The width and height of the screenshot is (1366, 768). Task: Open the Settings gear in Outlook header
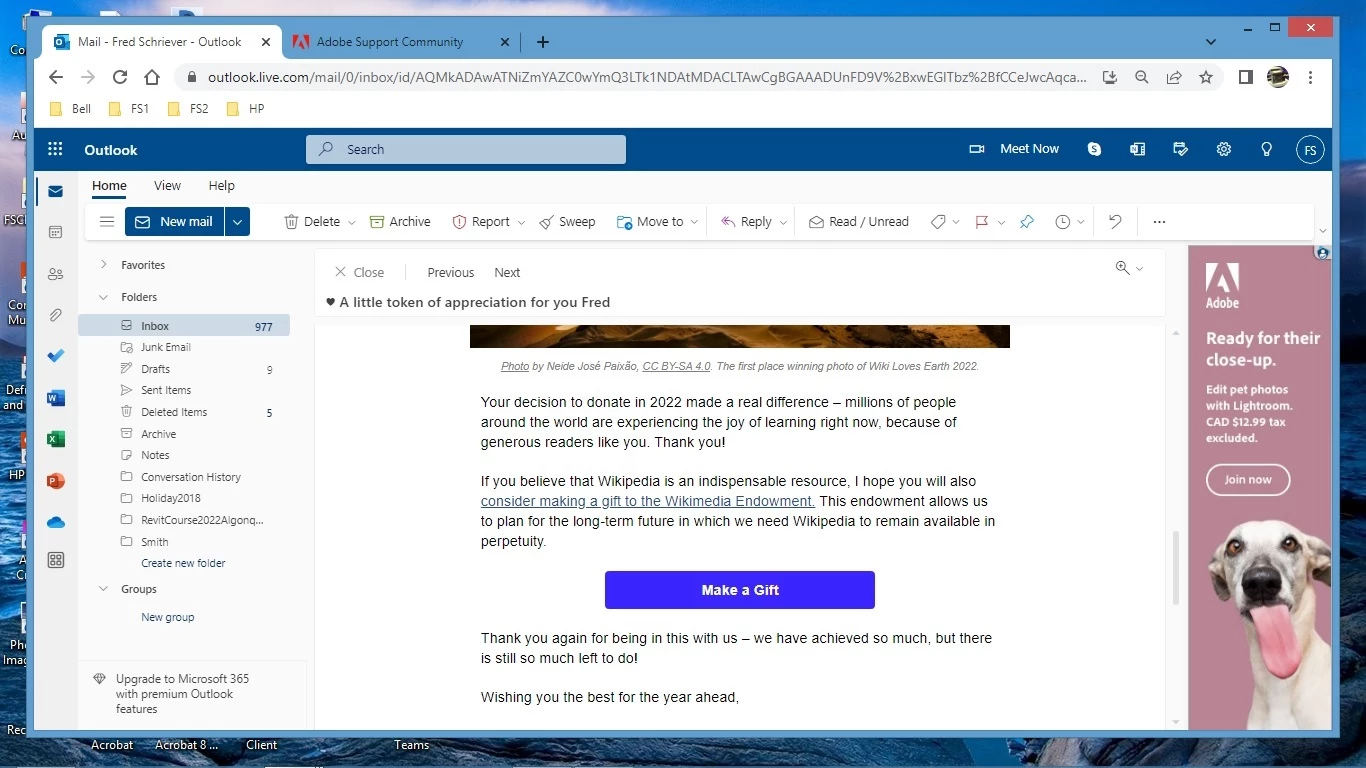(1223, 149)
